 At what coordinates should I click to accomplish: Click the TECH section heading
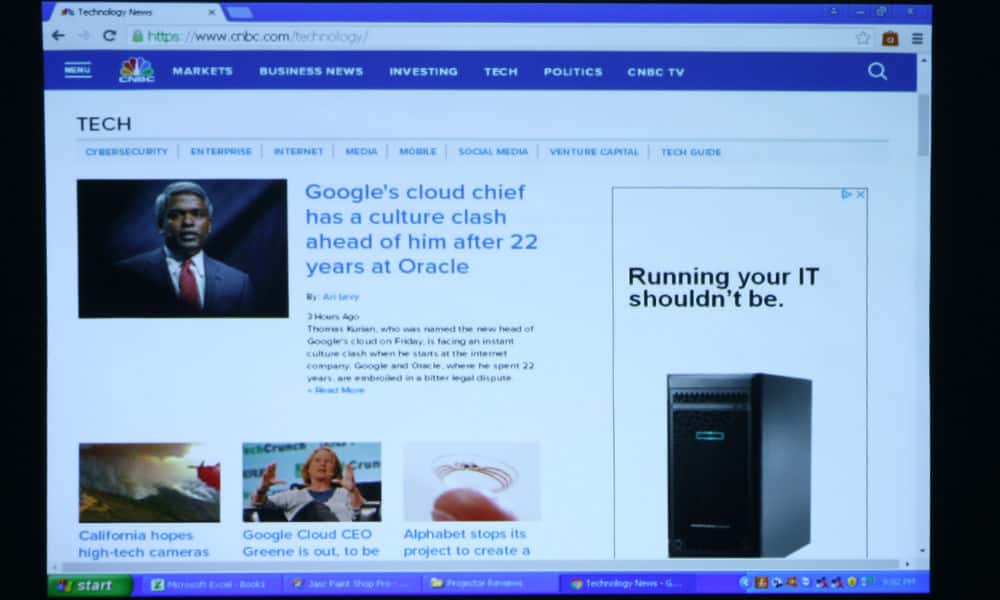pyautogui.click(x=104, y=124)
